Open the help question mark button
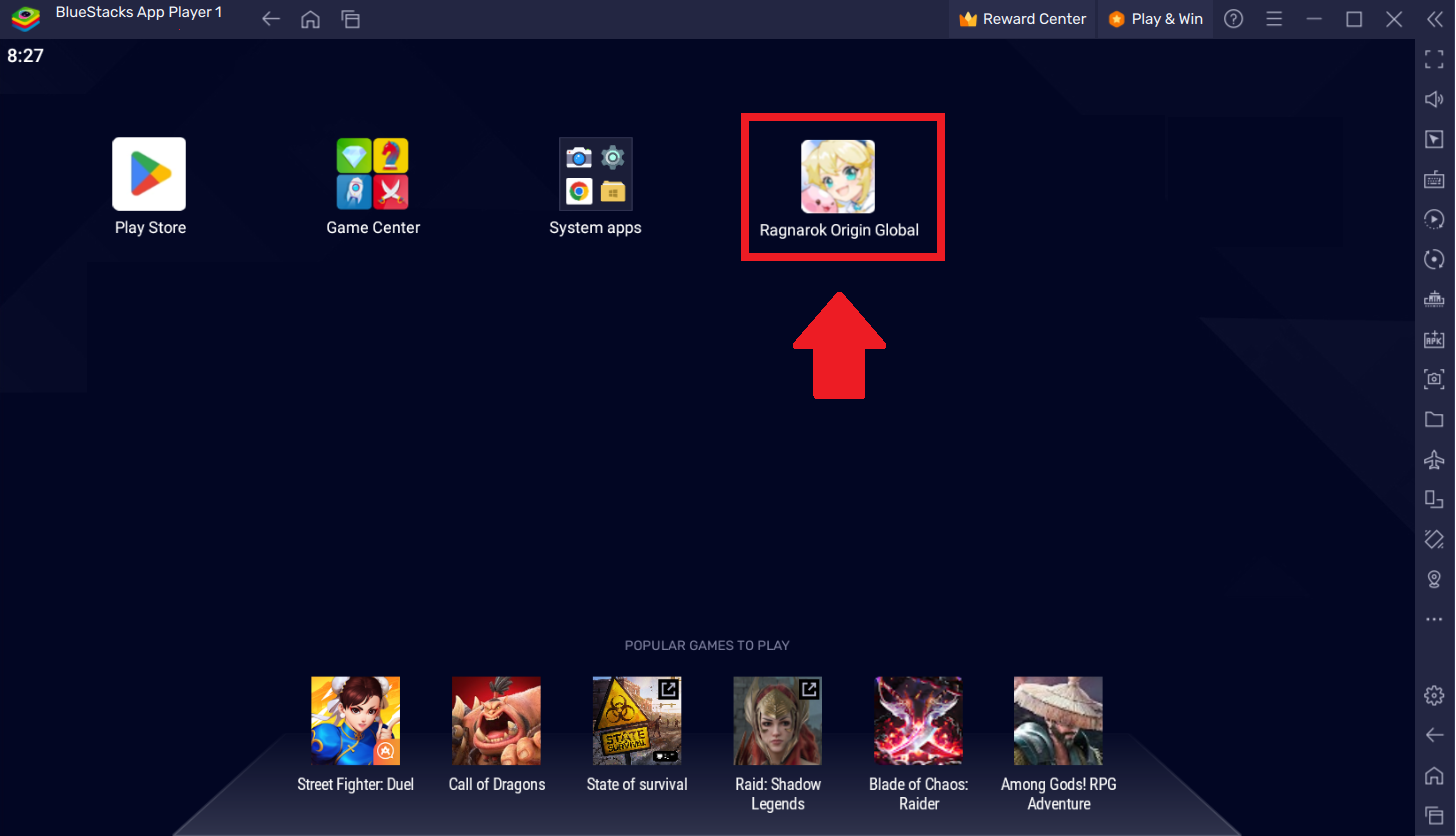This screenshot has width=1456, height=836. click(x=1233, y=18)
